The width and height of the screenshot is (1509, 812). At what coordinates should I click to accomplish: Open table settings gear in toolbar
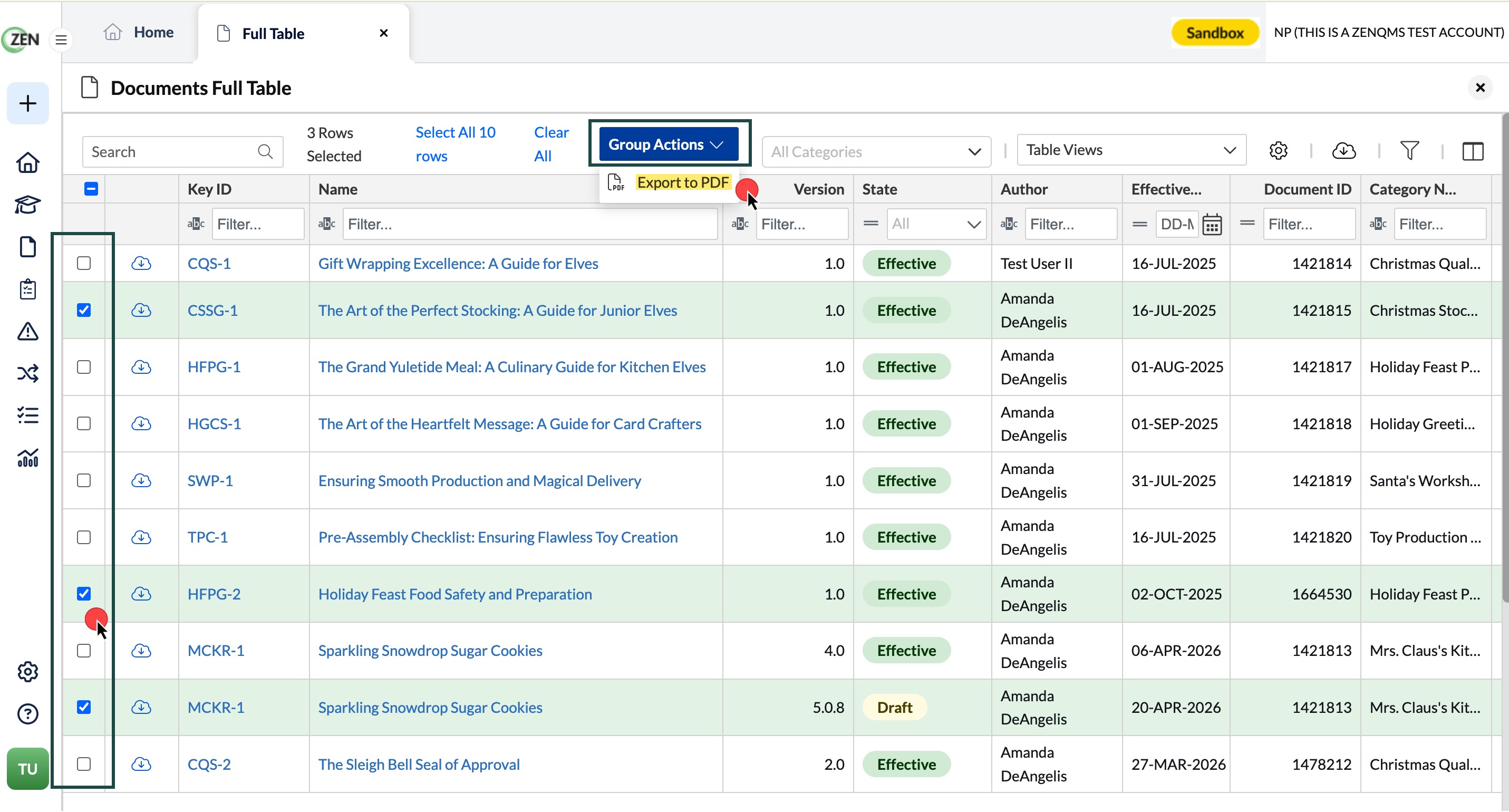tap(1278, 151)
